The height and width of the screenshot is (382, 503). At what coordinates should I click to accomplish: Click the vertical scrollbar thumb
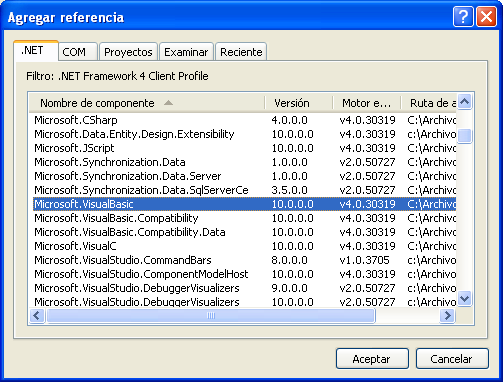pos(465,136)
